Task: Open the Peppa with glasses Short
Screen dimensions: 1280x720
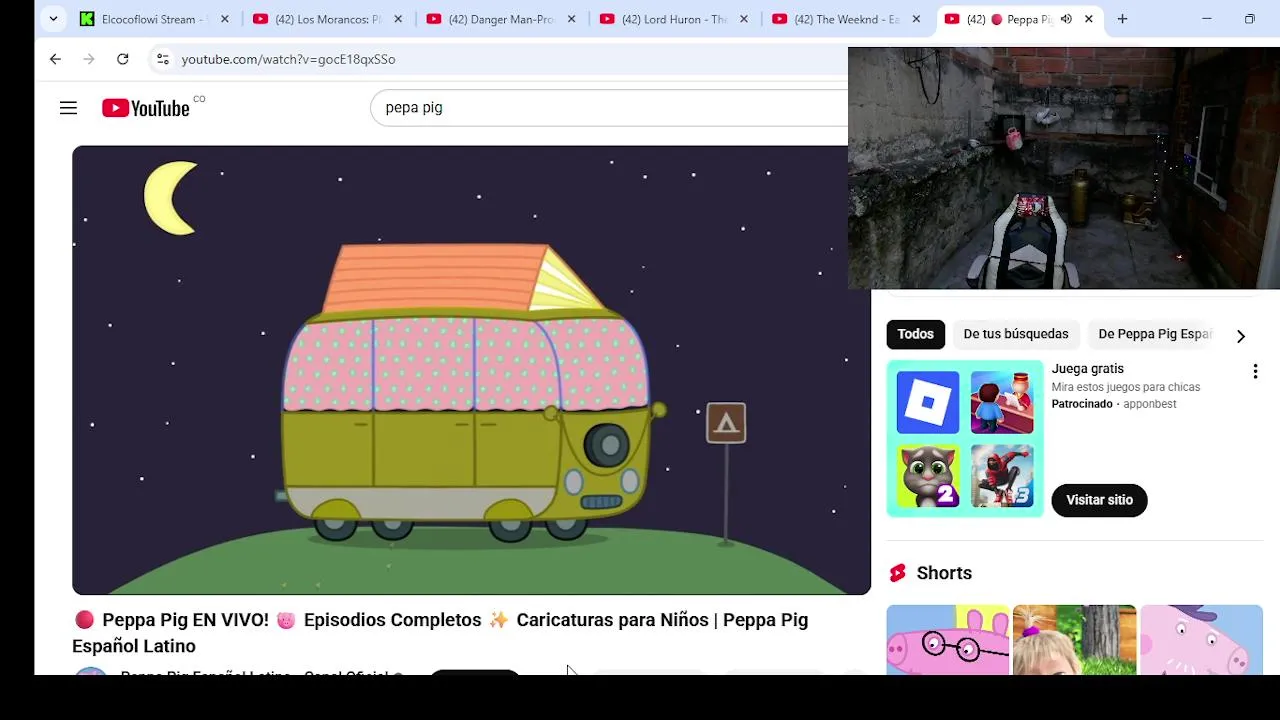Action: [x=947, y=640]
